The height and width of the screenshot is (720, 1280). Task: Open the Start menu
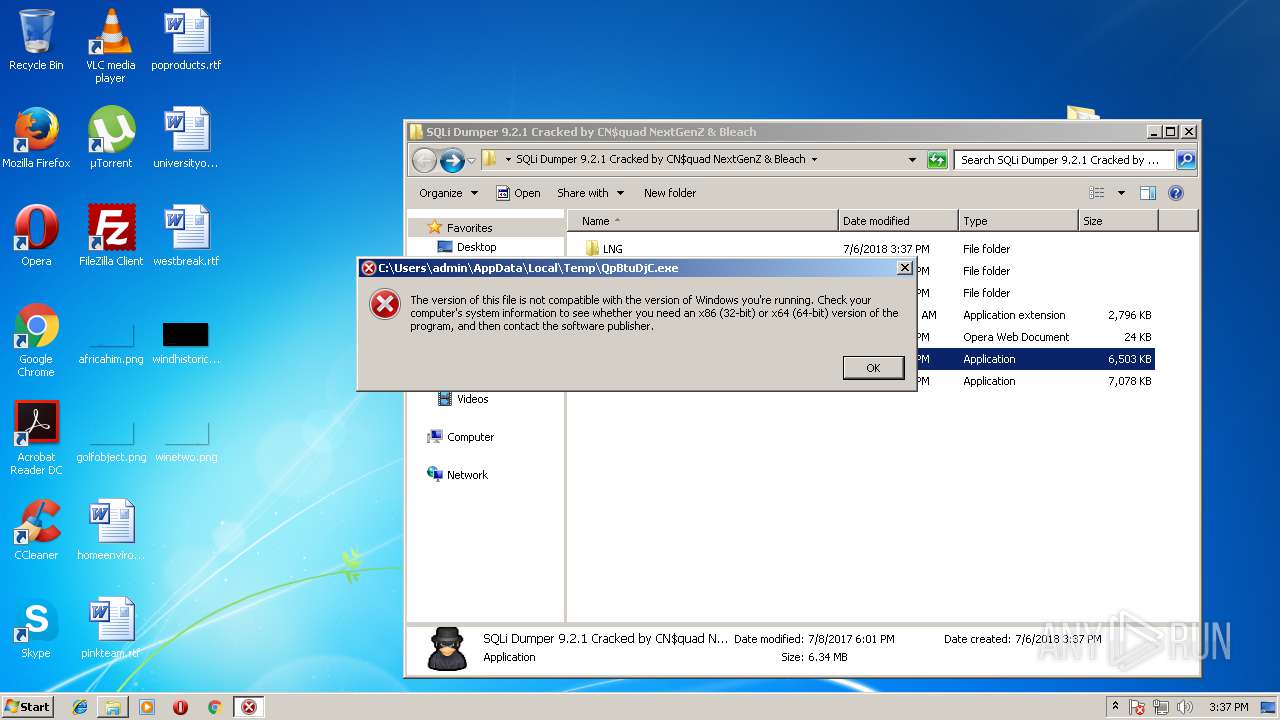point(27,707)
